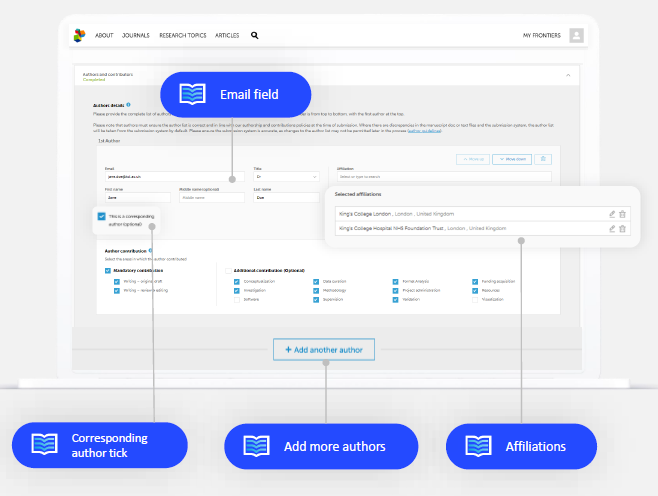Screen dimensions: 658x496
Task: Collapse the Authors and contributors section
Action: coord(567,75)
